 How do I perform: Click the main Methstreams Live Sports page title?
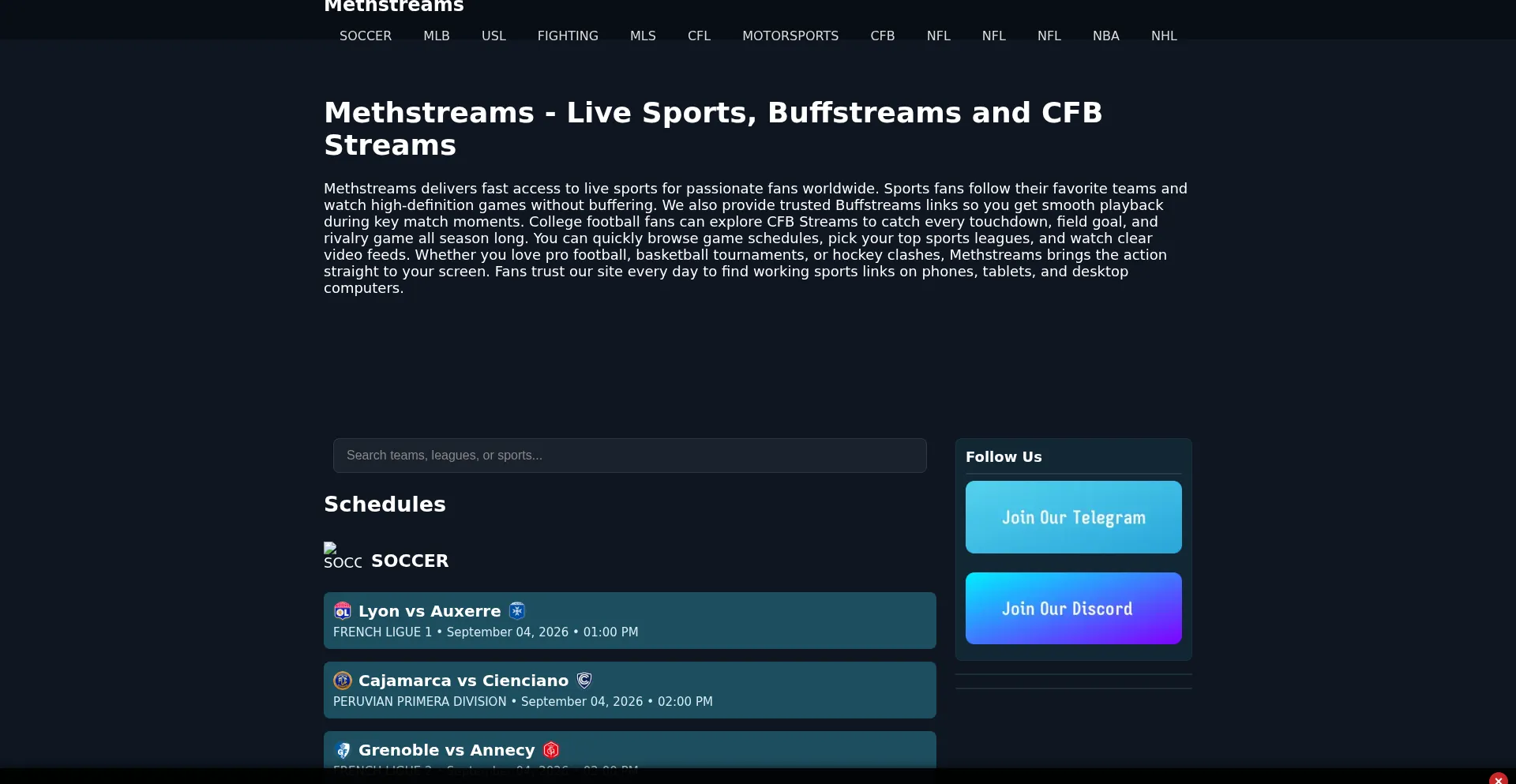pyautogui.click(x=713, y=129)
